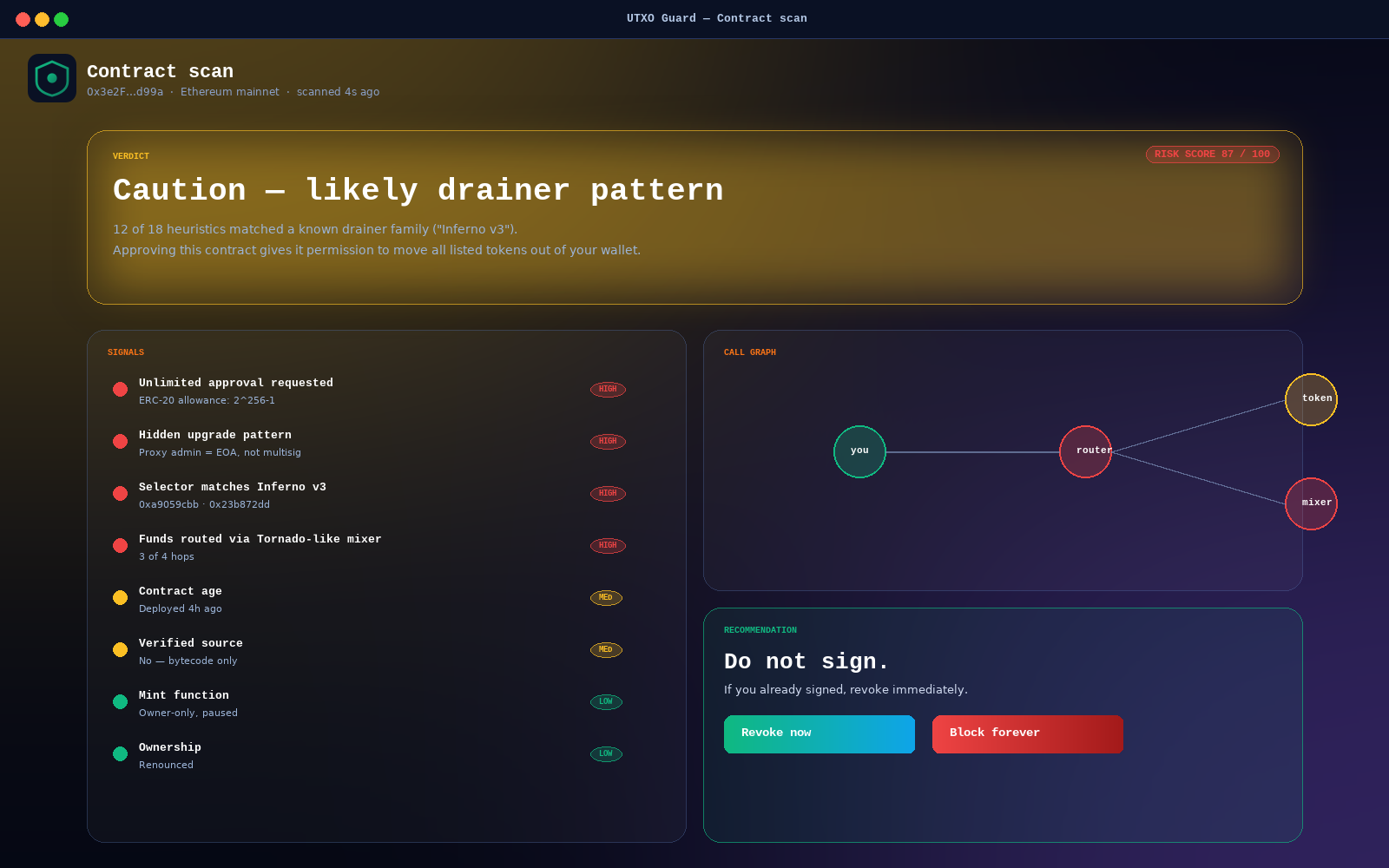Click the '12 of 18 heuristics matched' sentence

[x=315, y=229]
